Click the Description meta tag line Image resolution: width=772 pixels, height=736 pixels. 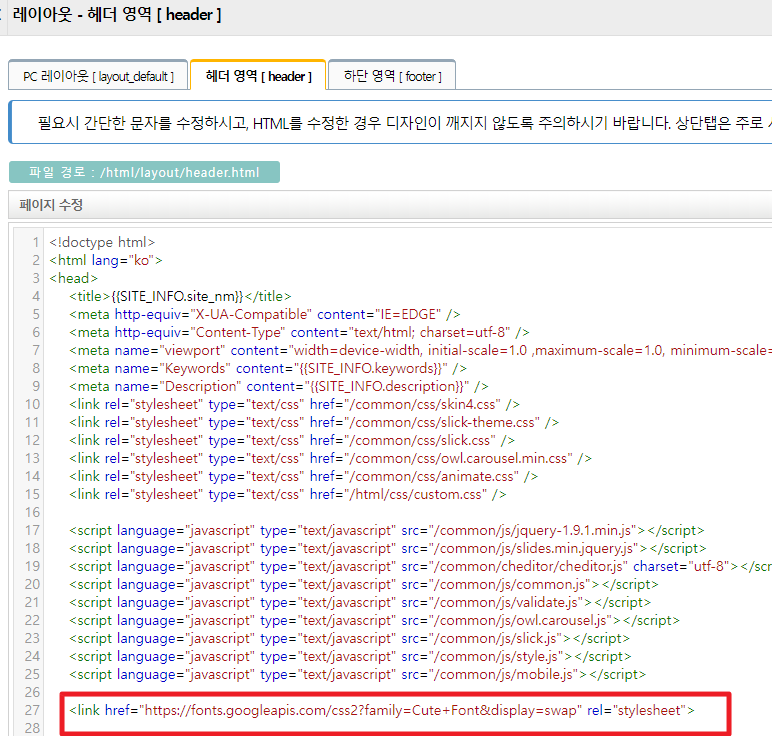coord(279,386)
